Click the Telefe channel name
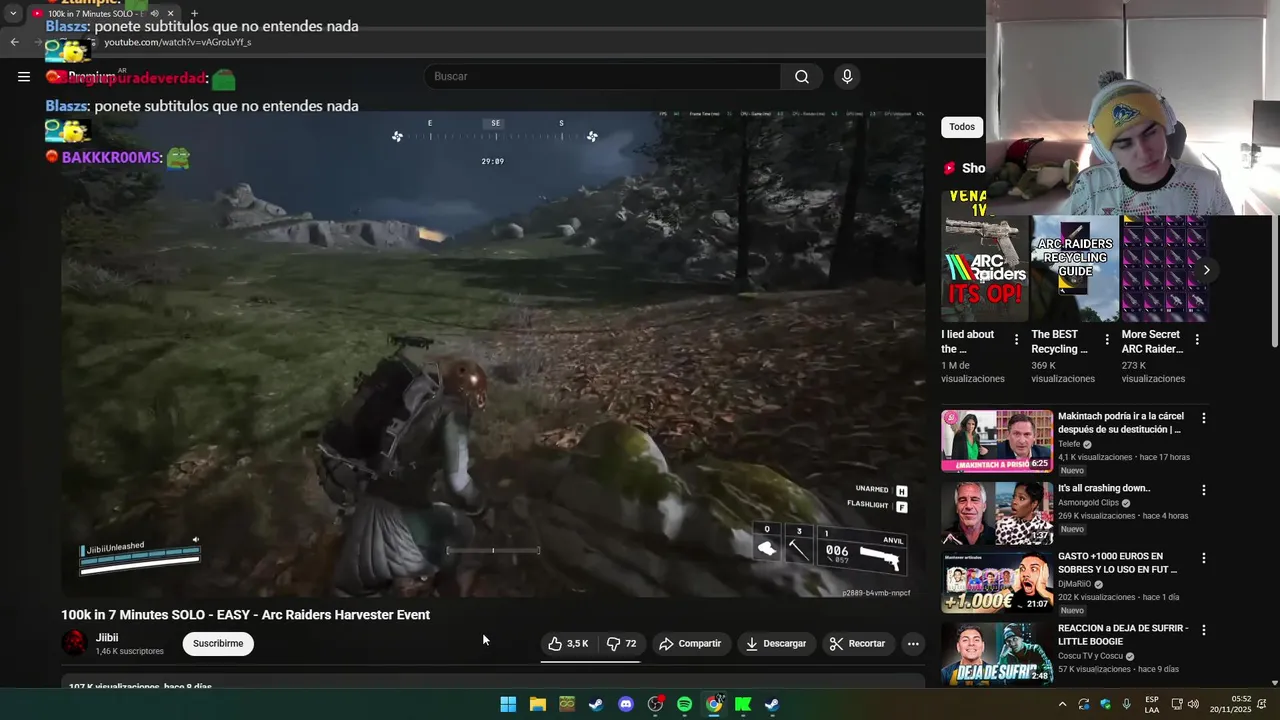The width and height of the screenshot is (1280, 720). (x=1069, y=444)
